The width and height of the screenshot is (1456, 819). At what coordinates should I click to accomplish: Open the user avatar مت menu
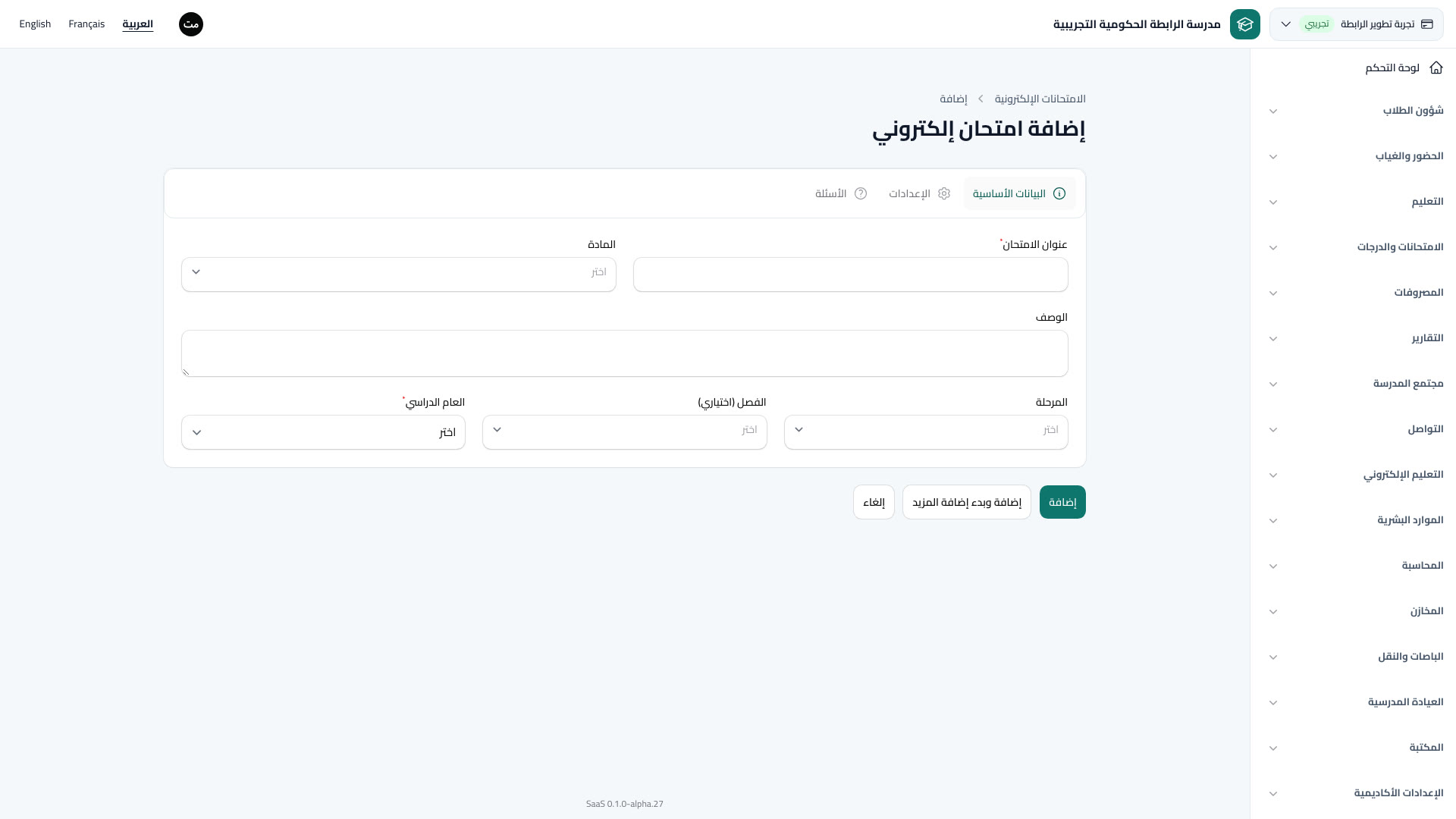pyautogui.click(x=191, y=24)
